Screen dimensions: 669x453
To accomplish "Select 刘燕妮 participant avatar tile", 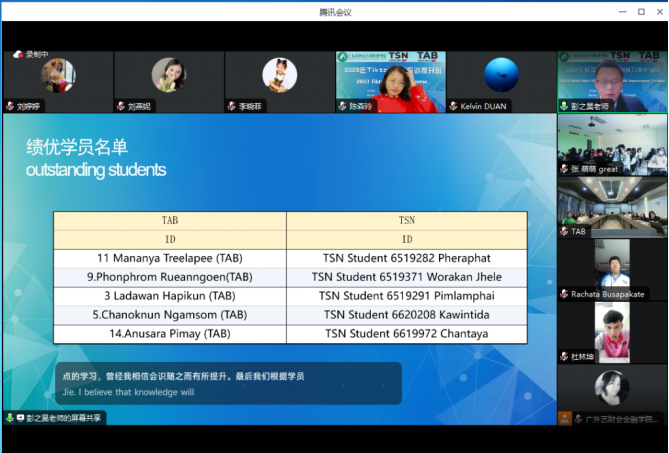I will (168, 77).
